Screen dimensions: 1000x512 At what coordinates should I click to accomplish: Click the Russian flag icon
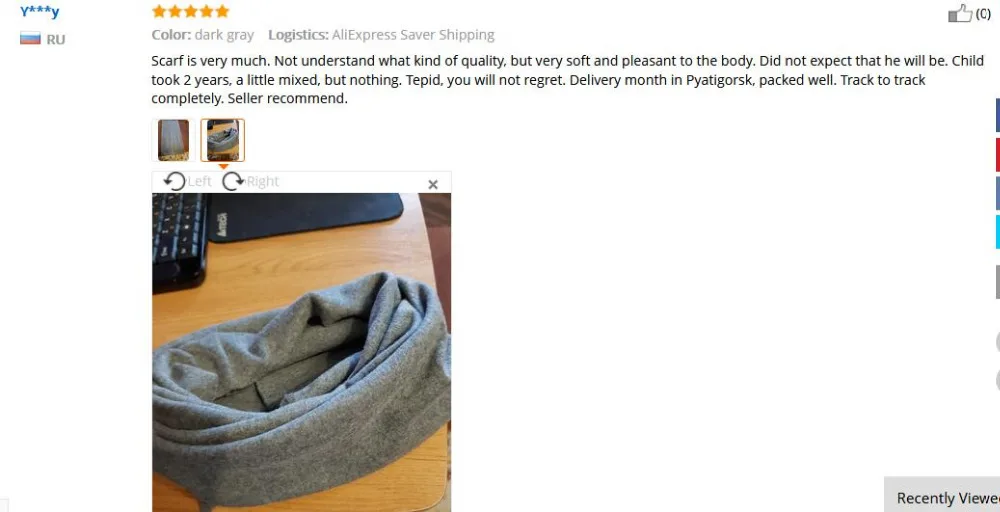(x=30, y=39)
